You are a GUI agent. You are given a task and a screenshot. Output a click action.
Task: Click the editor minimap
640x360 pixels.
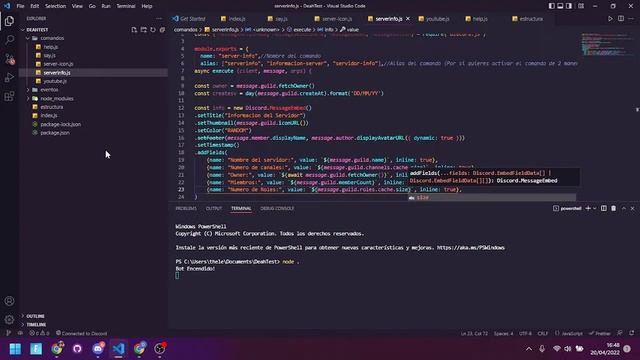click(608, 44)
